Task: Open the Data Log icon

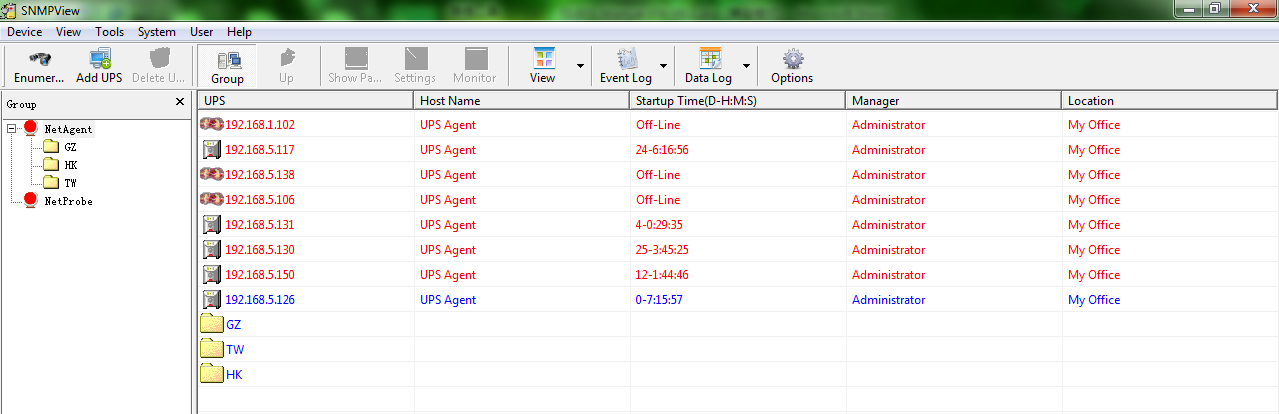Action: [709, 58]
